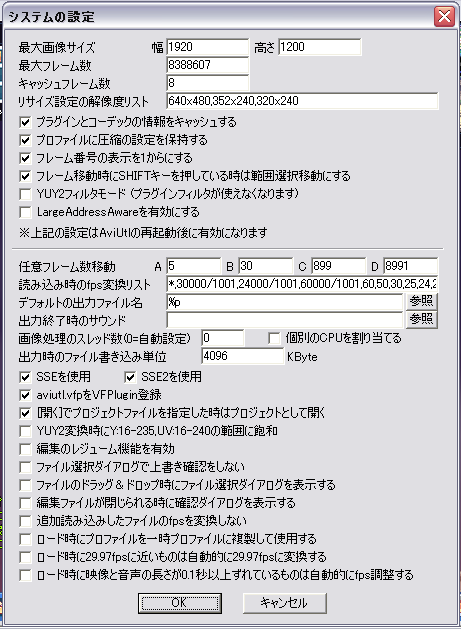This screenshot has width=461, height=629.
Task: Enable 個別のCPUを割り当てる checkbox
Action: pos(274,338)
